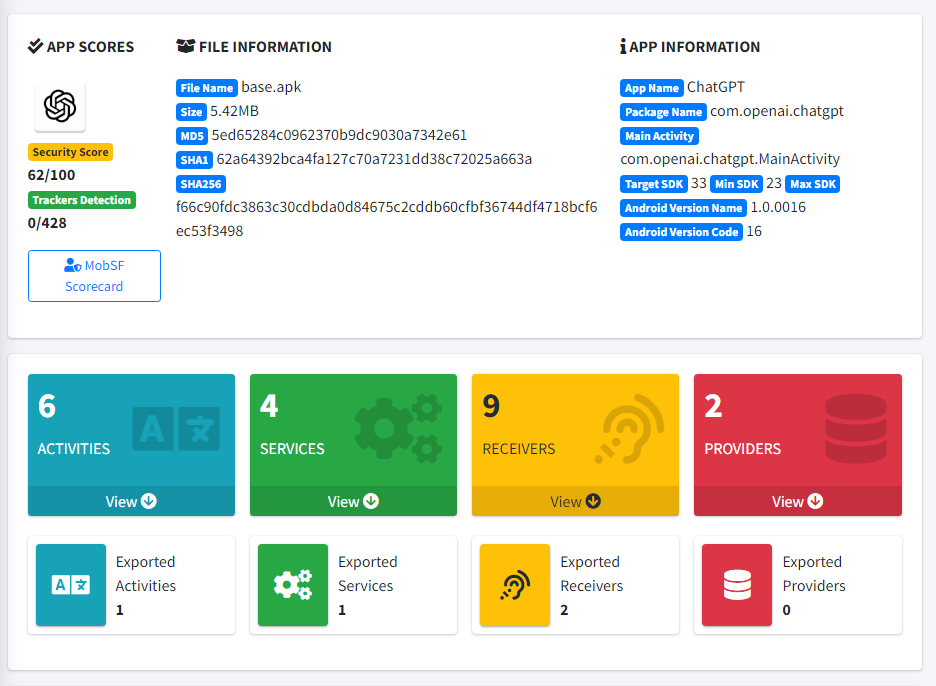This screenshot has width=936, height=686.
Task: Click the Activities language icon in blue card
Action: tap(176, 429)
